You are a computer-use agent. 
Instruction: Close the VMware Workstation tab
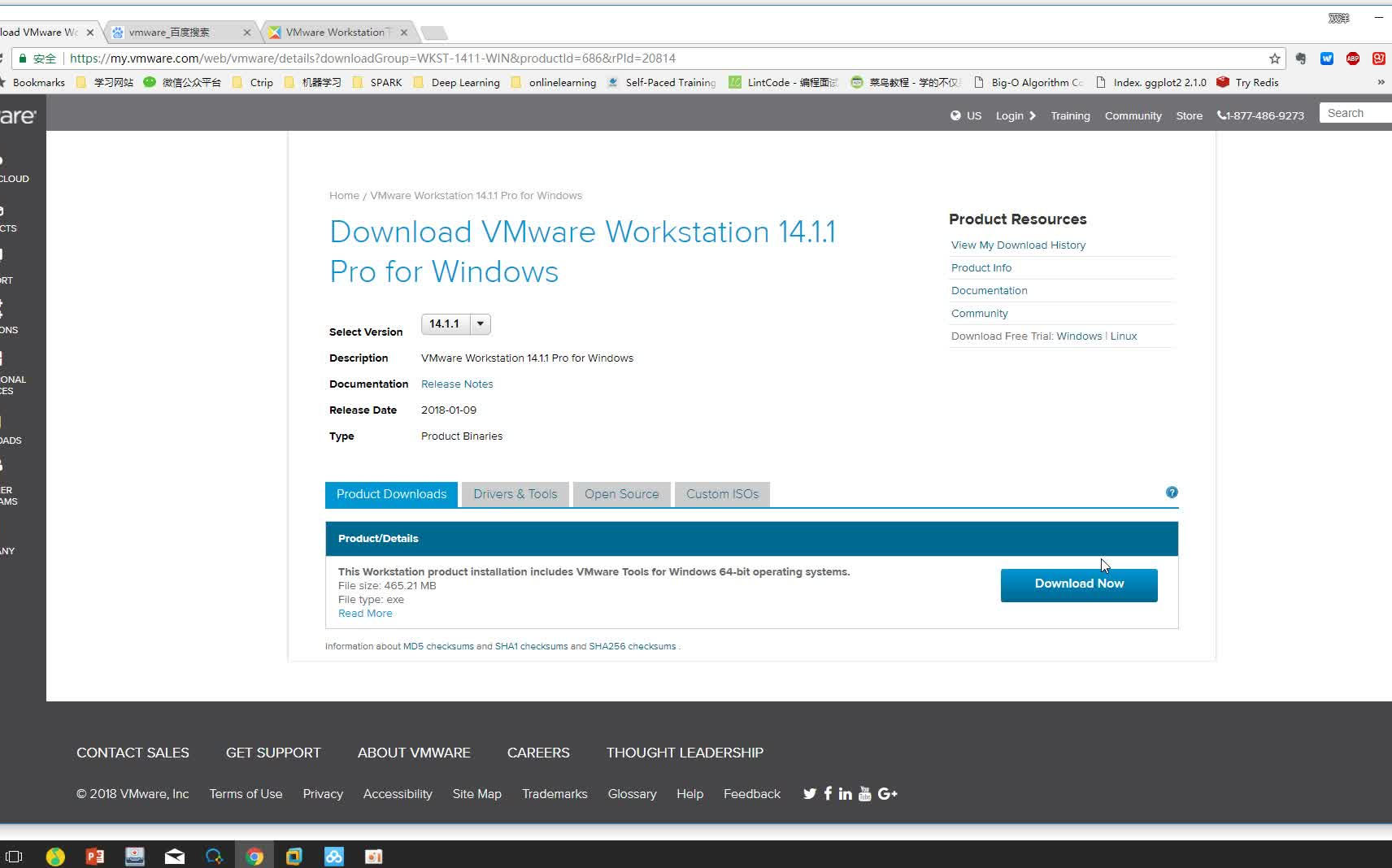pos(404,33)
